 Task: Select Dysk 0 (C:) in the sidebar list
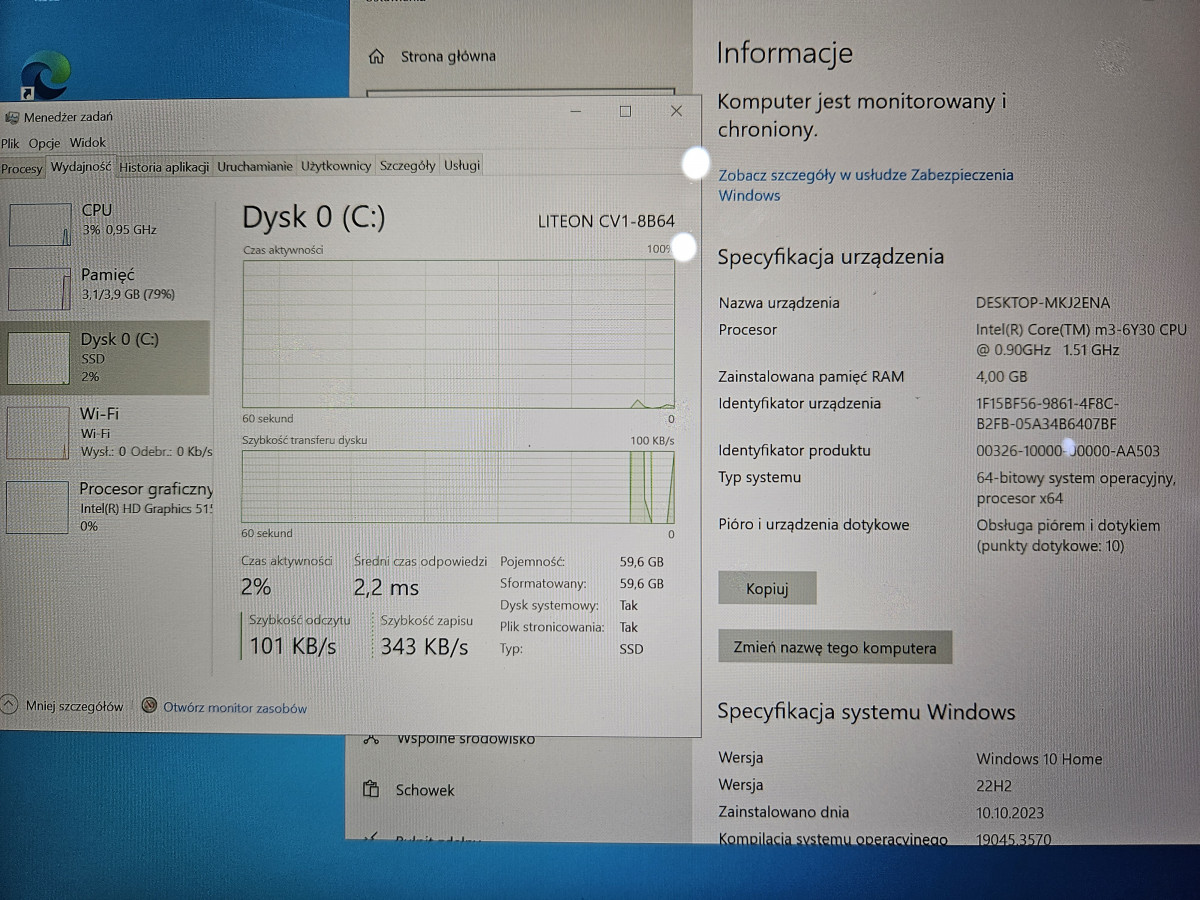106,357
